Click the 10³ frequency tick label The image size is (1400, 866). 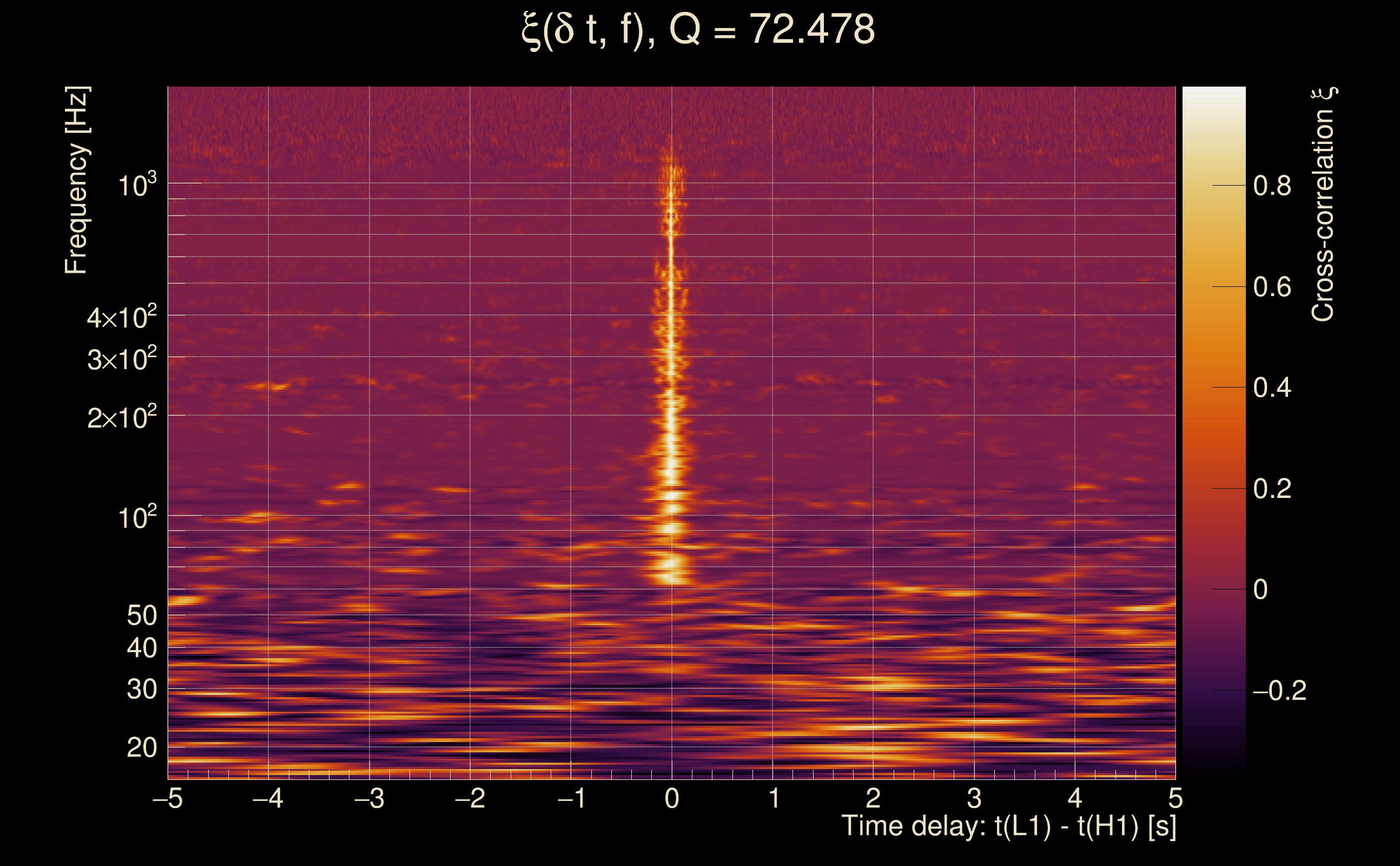[x=137, y=185]
